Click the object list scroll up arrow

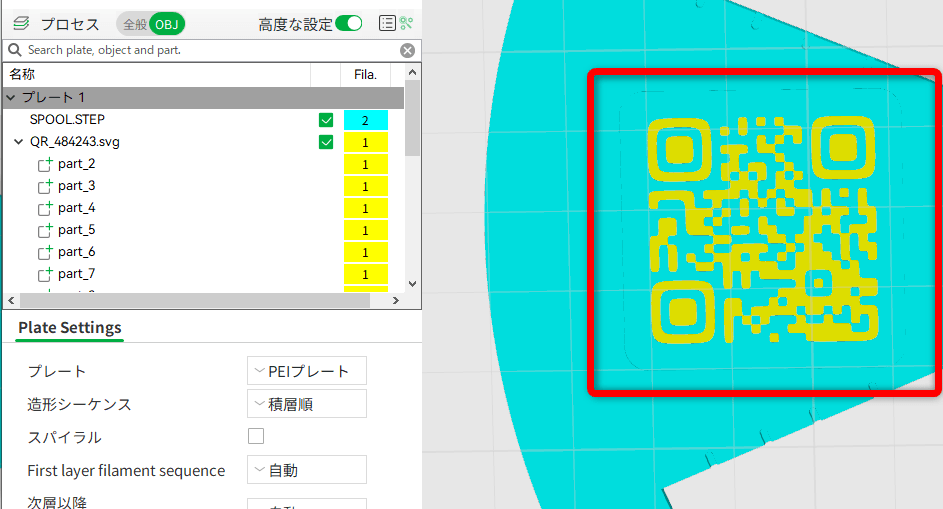[x=412, y=72]
